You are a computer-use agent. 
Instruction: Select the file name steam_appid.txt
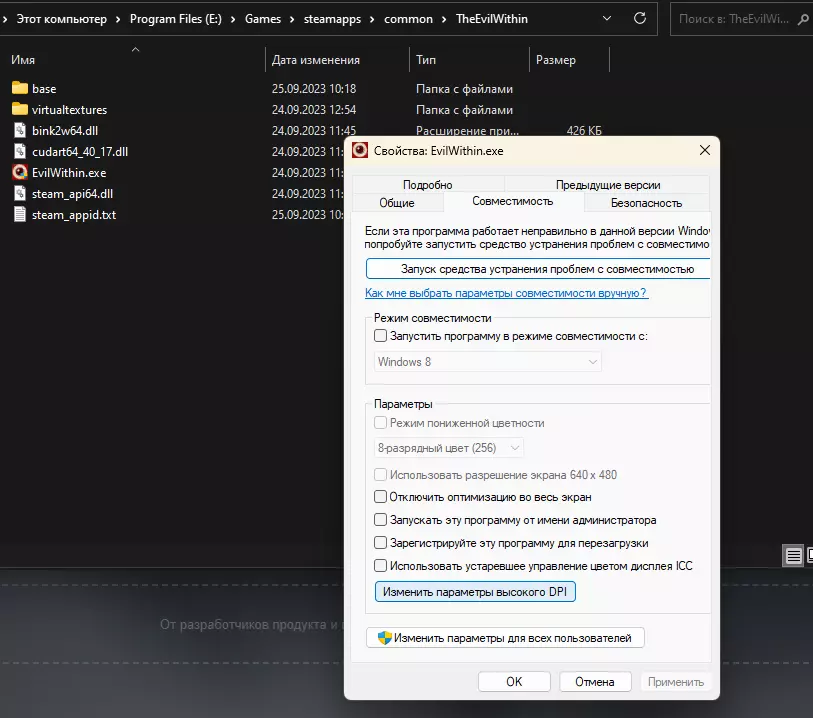(x=74, y=215)
